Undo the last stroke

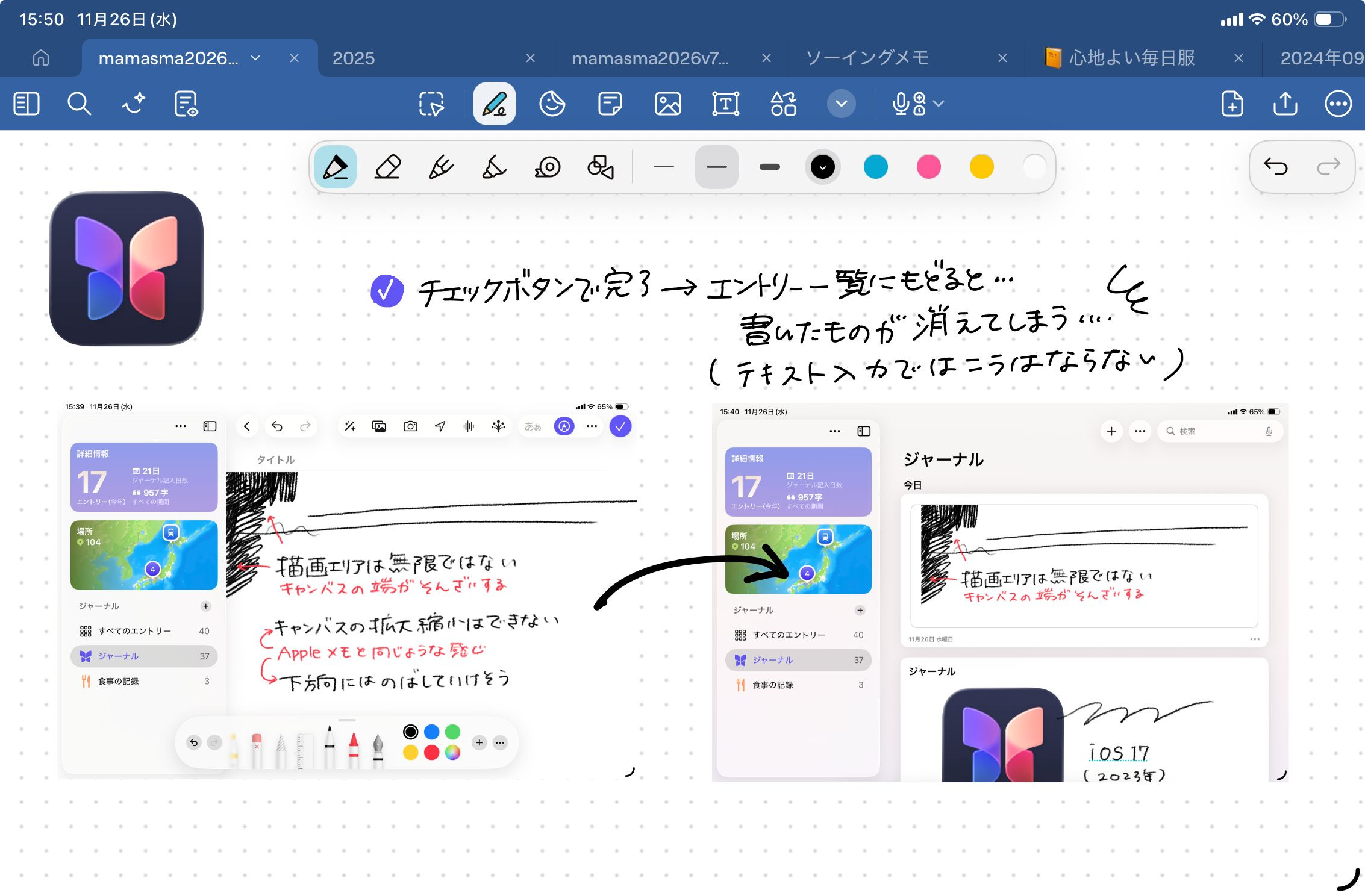[1275, 166]
